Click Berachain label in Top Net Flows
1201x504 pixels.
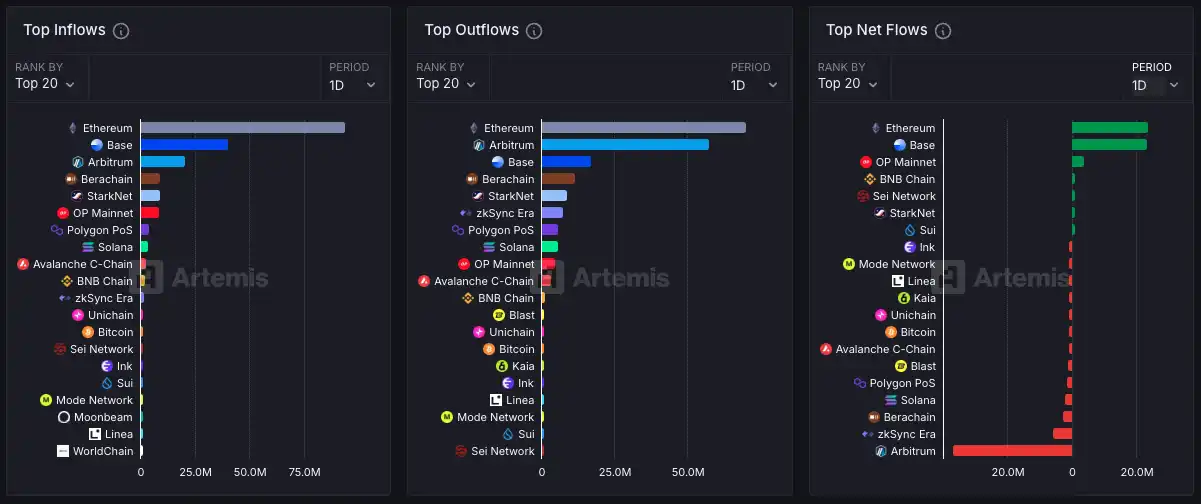910,417
